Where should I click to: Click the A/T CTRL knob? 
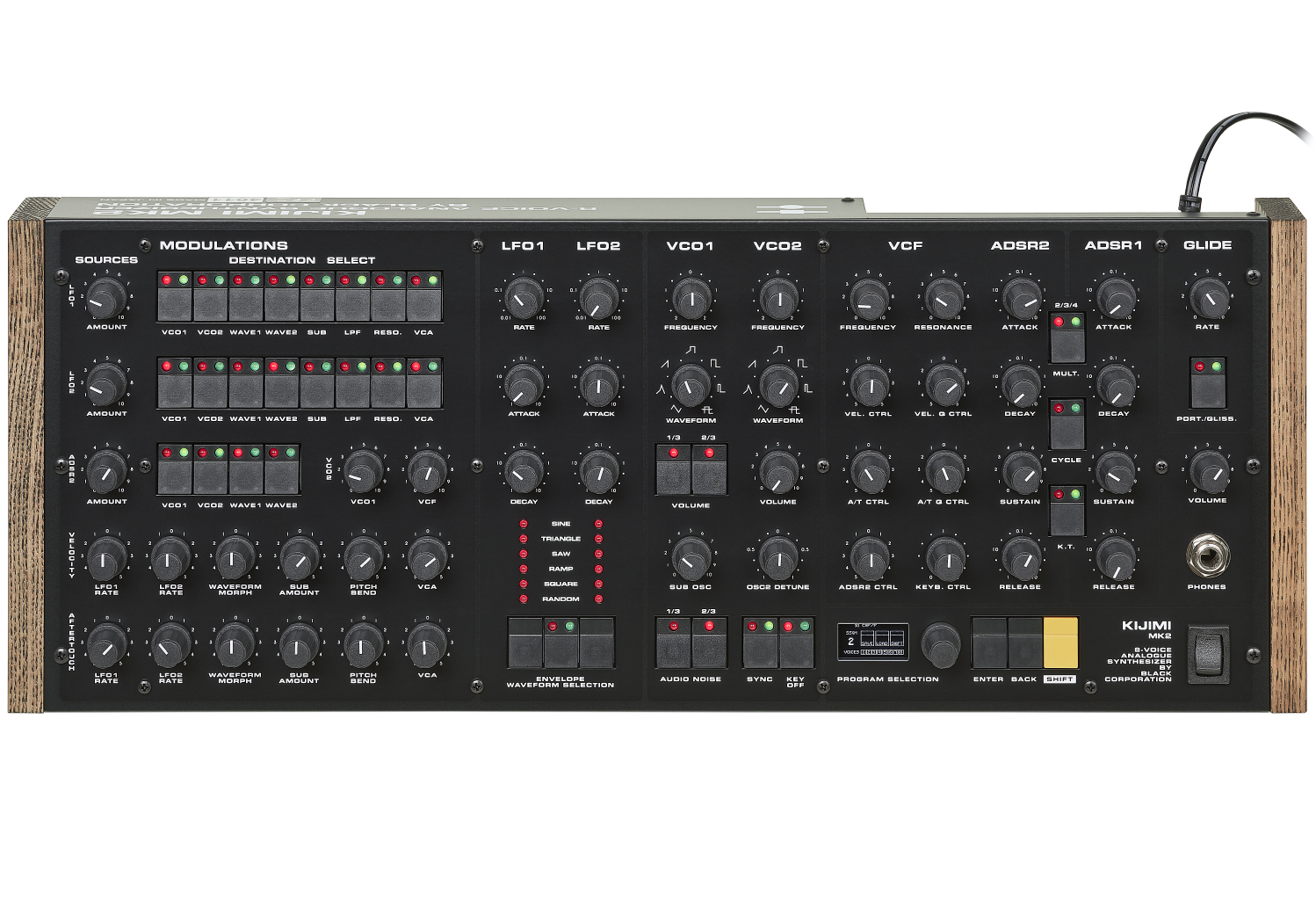868,473
